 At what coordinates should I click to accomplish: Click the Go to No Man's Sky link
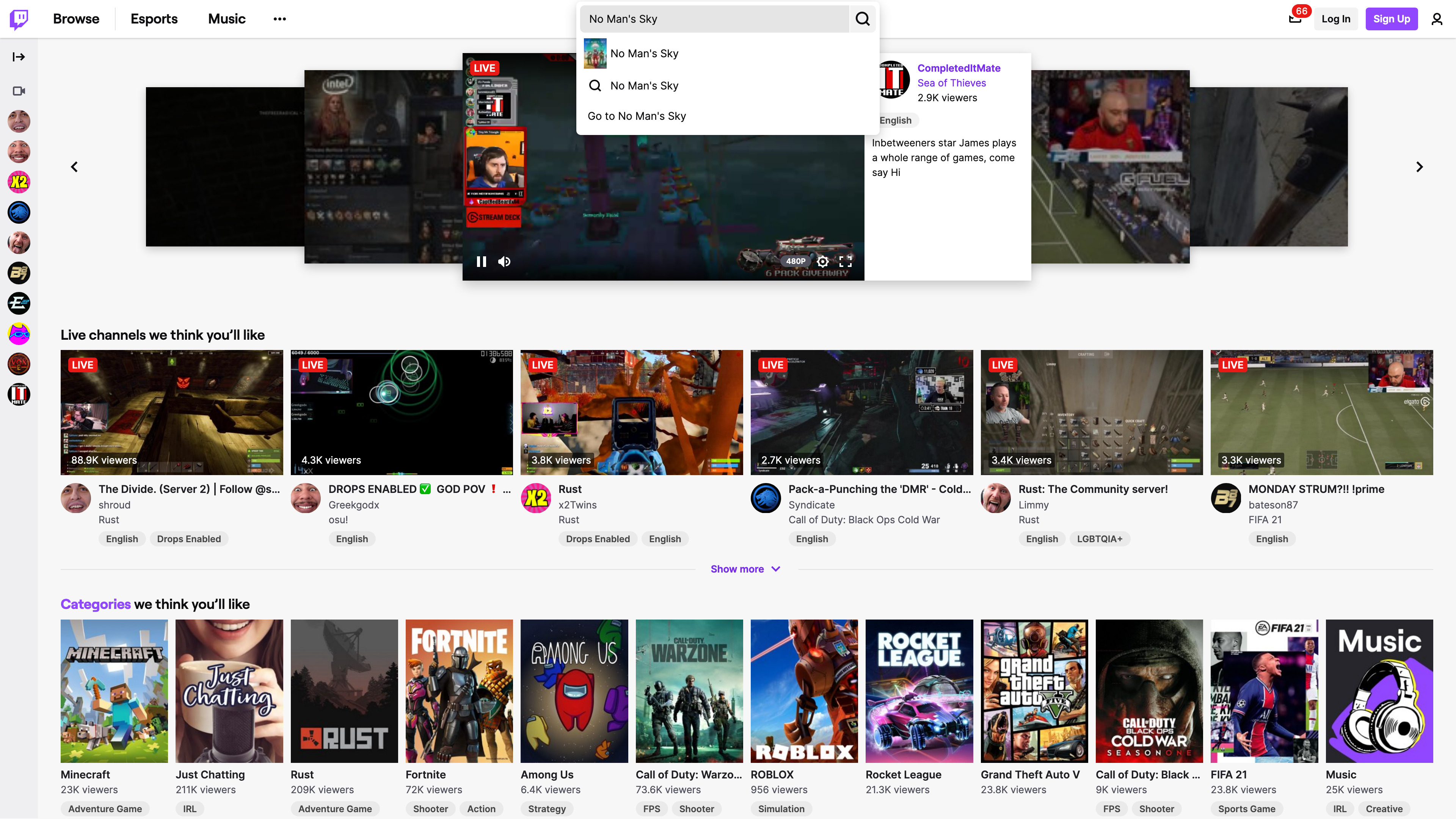click(x=637, y=116)
